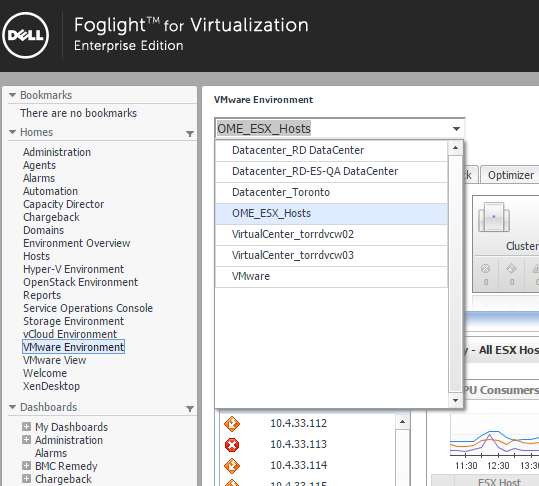539x486 pixels.
Task: Expand My Dashboards tree node
Action: 26,427
